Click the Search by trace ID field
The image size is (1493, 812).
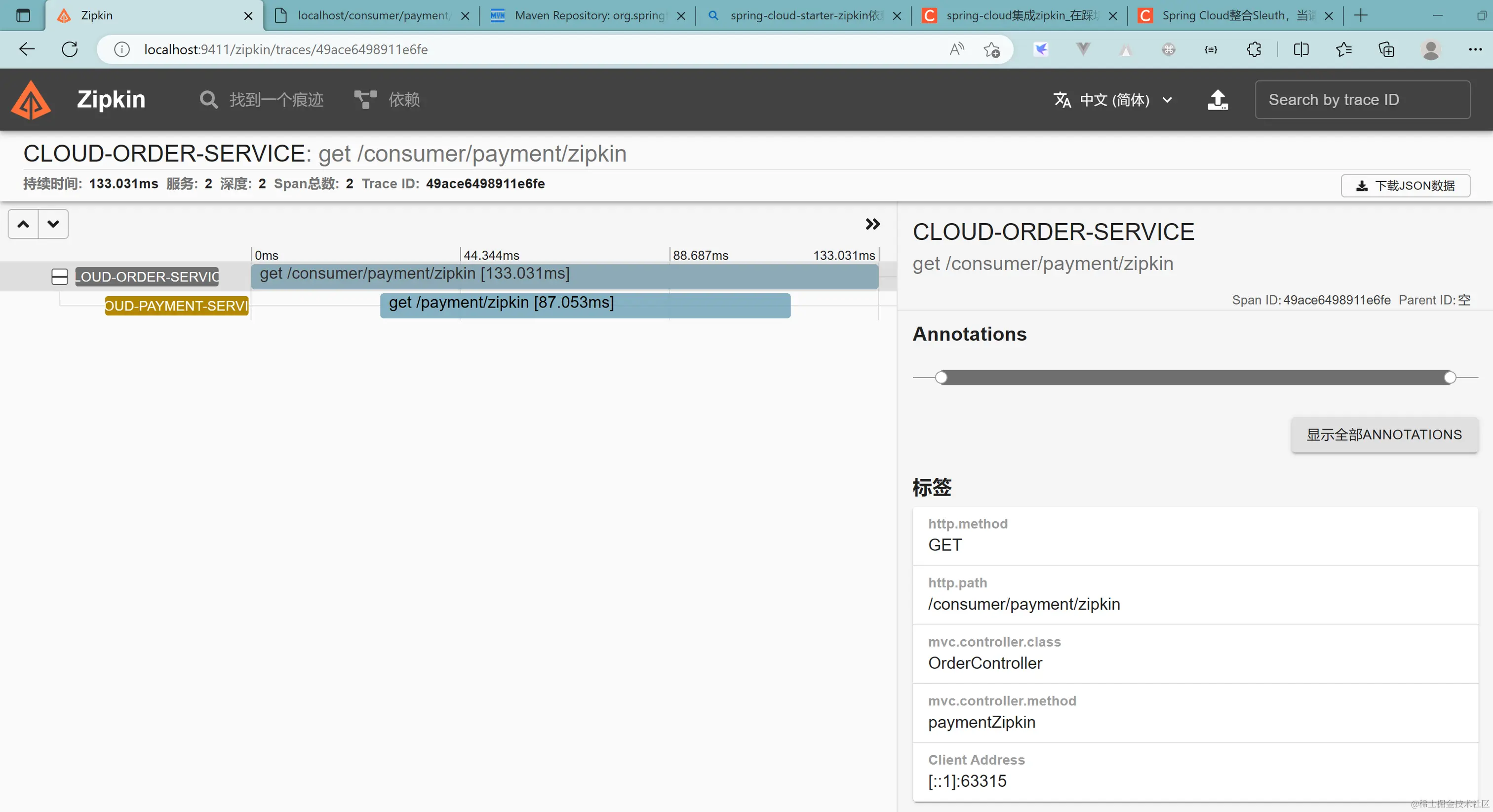click(1362, 100)
